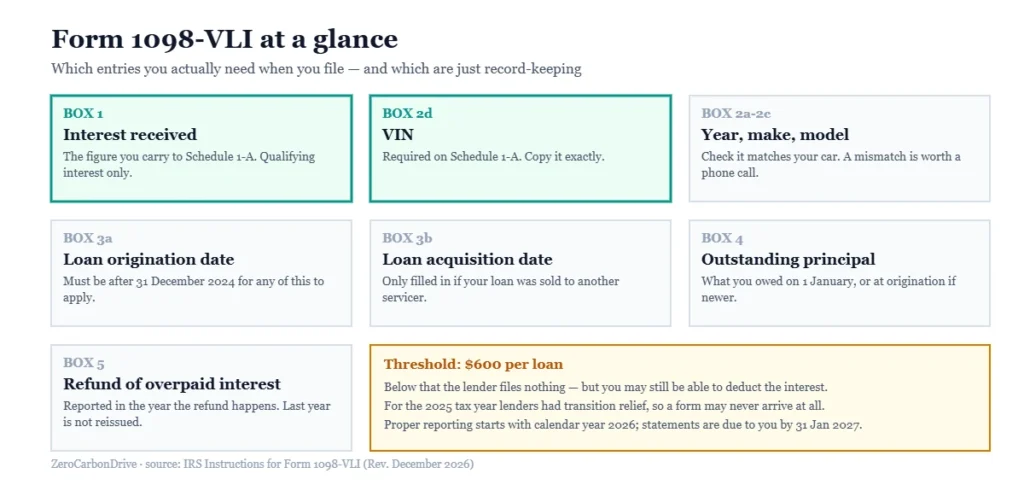Viewport: 1024px width, 485px height.
Task: Select the Outstanding principal card
Action: [x=840, y=273]
